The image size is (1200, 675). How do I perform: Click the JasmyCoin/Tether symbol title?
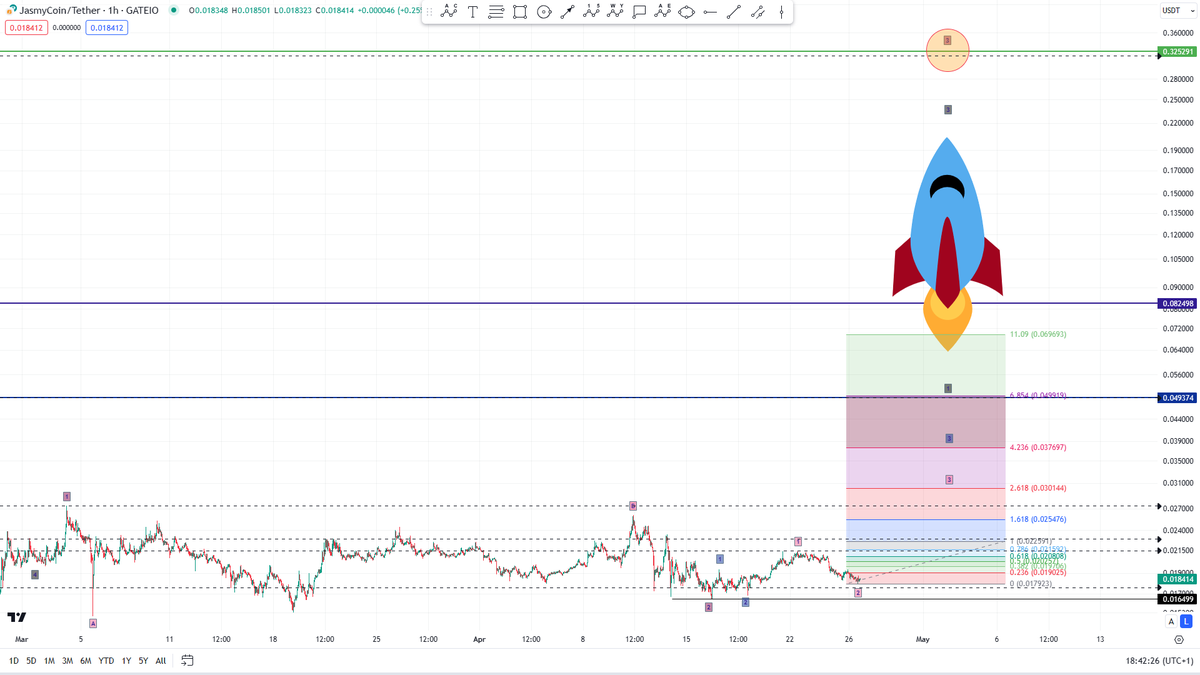(x=89, y=10)
